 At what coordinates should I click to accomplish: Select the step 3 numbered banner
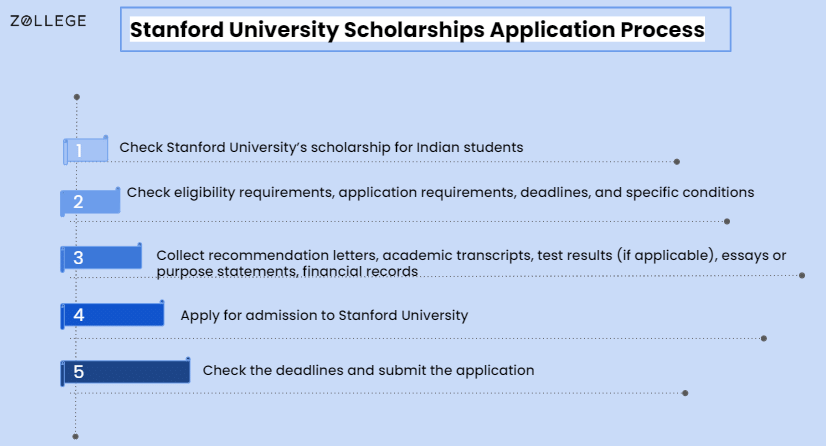[101, 257]
